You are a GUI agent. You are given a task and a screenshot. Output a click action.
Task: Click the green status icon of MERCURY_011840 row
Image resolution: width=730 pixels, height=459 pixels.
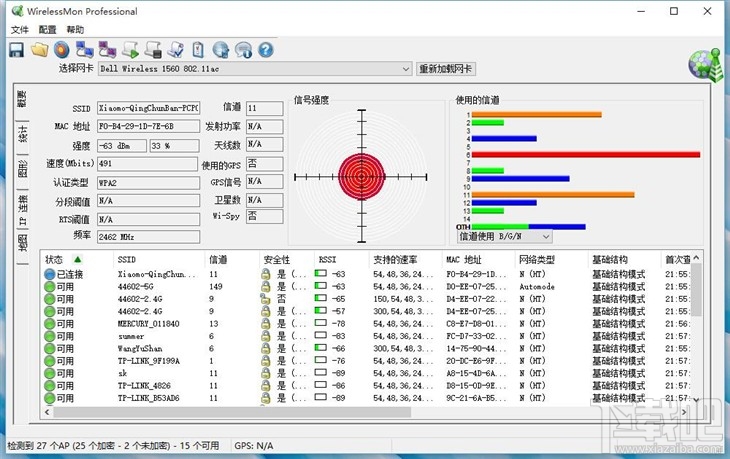[50, 324]
